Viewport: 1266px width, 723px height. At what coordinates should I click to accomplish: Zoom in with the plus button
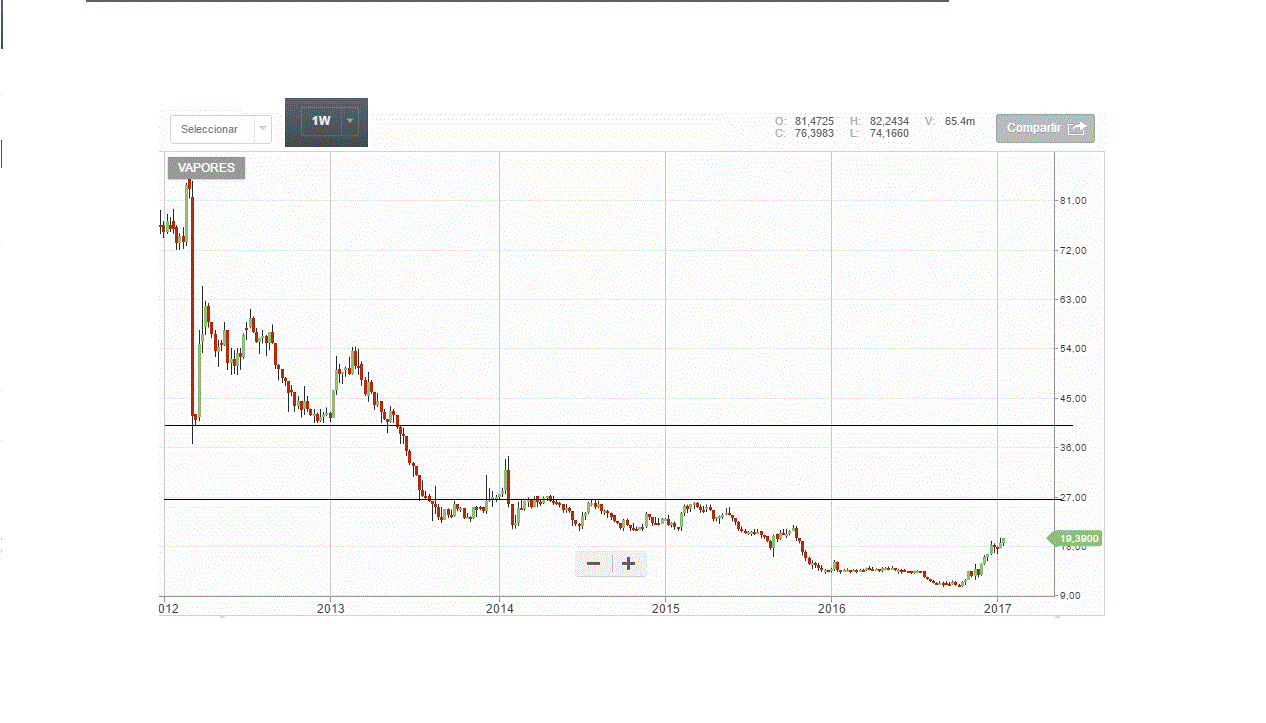point(628,564)
